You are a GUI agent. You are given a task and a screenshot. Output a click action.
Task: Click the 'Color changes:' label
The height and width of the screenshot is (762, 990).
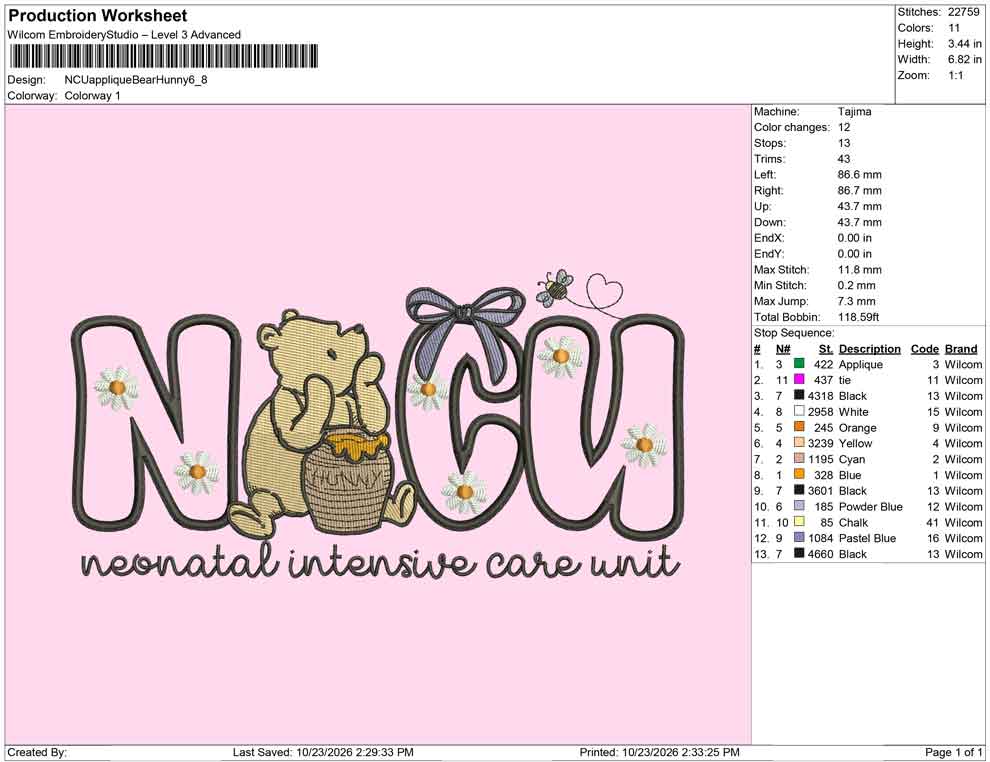(792, 127)
